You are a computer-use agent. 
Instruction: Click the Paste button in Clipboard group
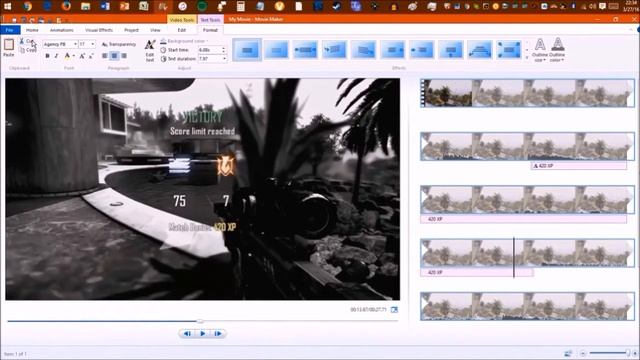9,48
